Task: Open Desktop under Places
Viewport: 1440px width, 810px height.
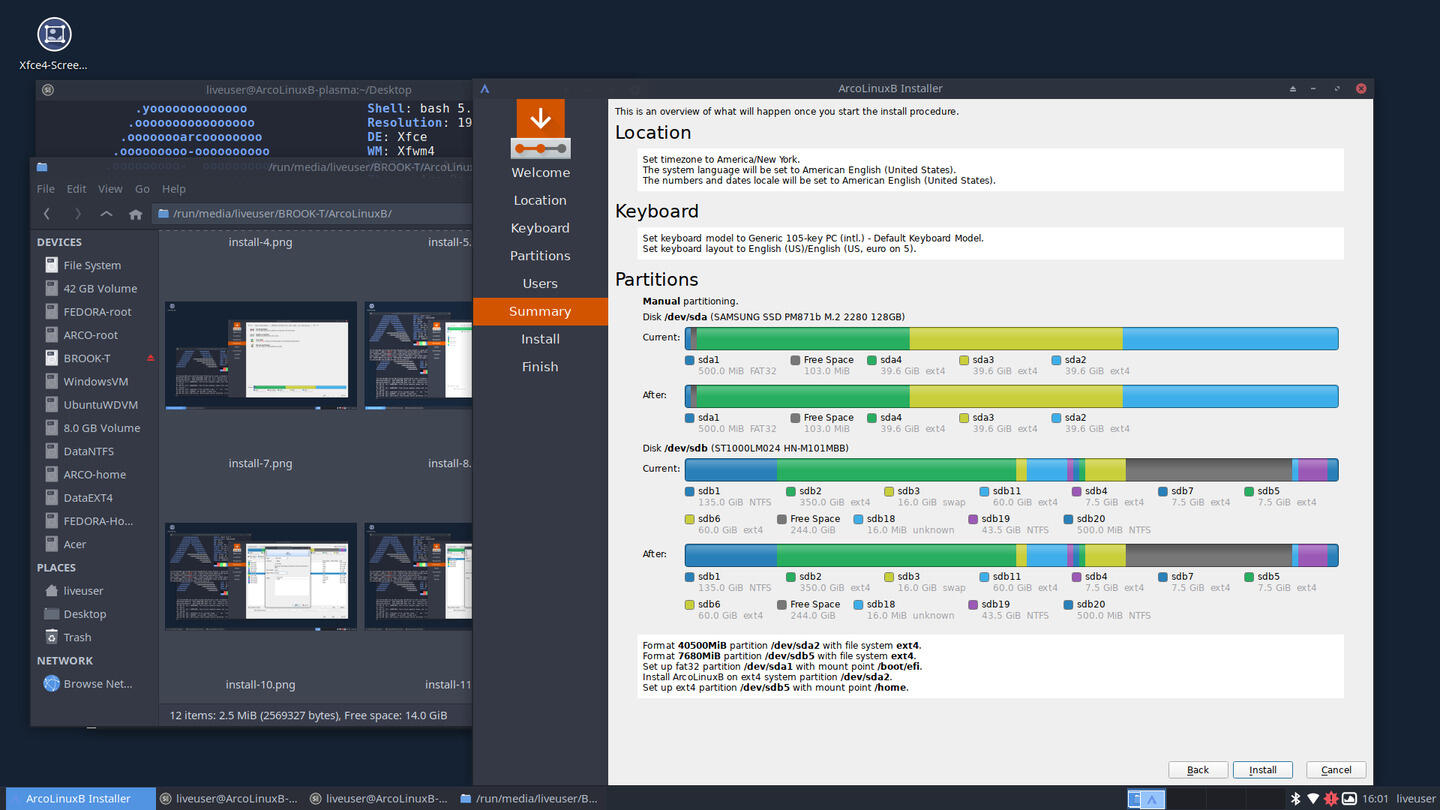Action: [x=92, y=614]
